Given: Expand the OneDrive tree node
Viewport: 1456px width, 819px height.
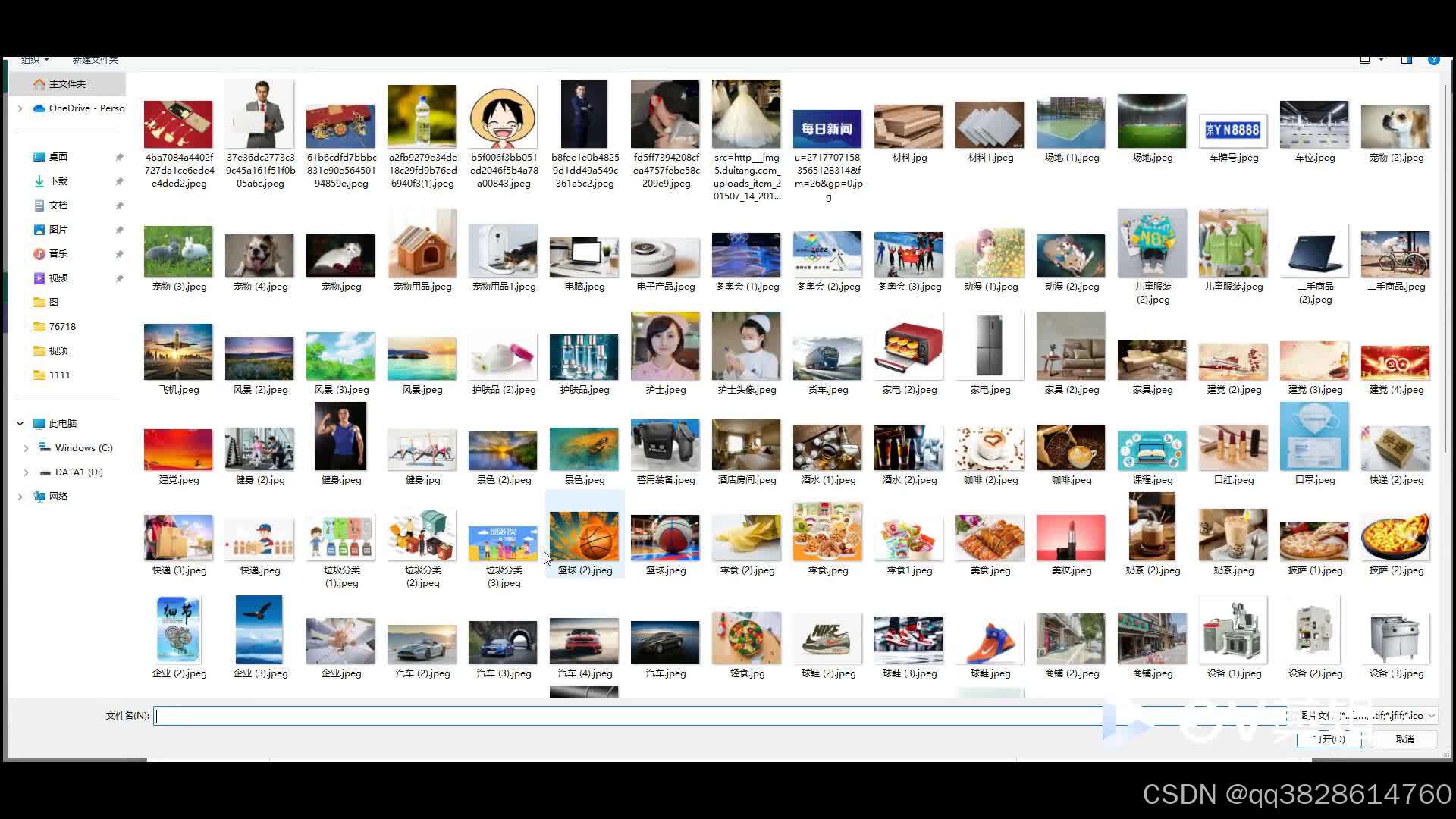Looking at the screenshot, I should (x=20, y=108).
